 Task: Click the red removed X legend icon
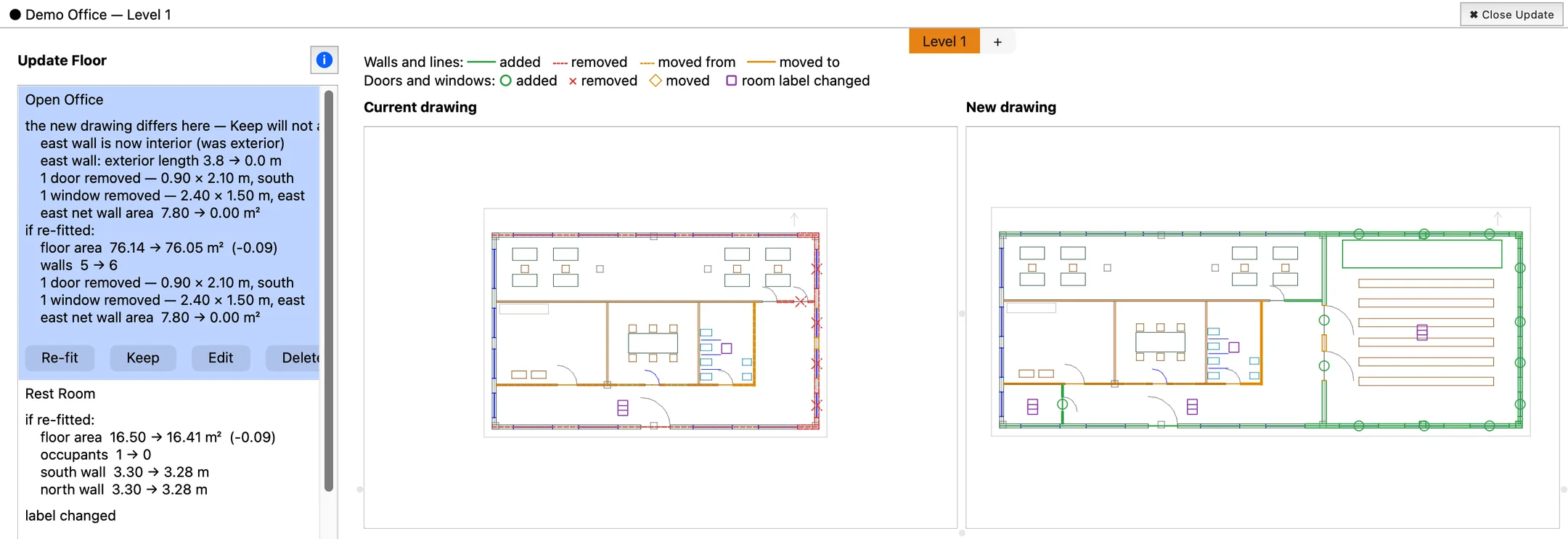[x=573, y=81]
